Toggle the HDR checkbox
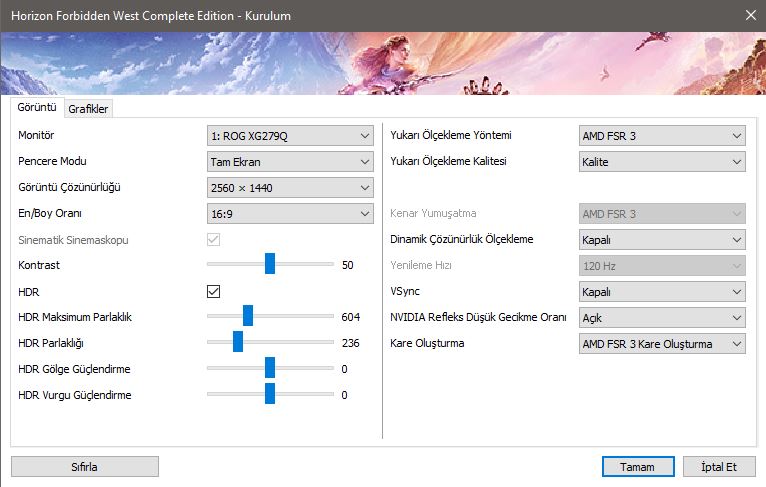This screenshot has width=766, height=487. point(213,292)
